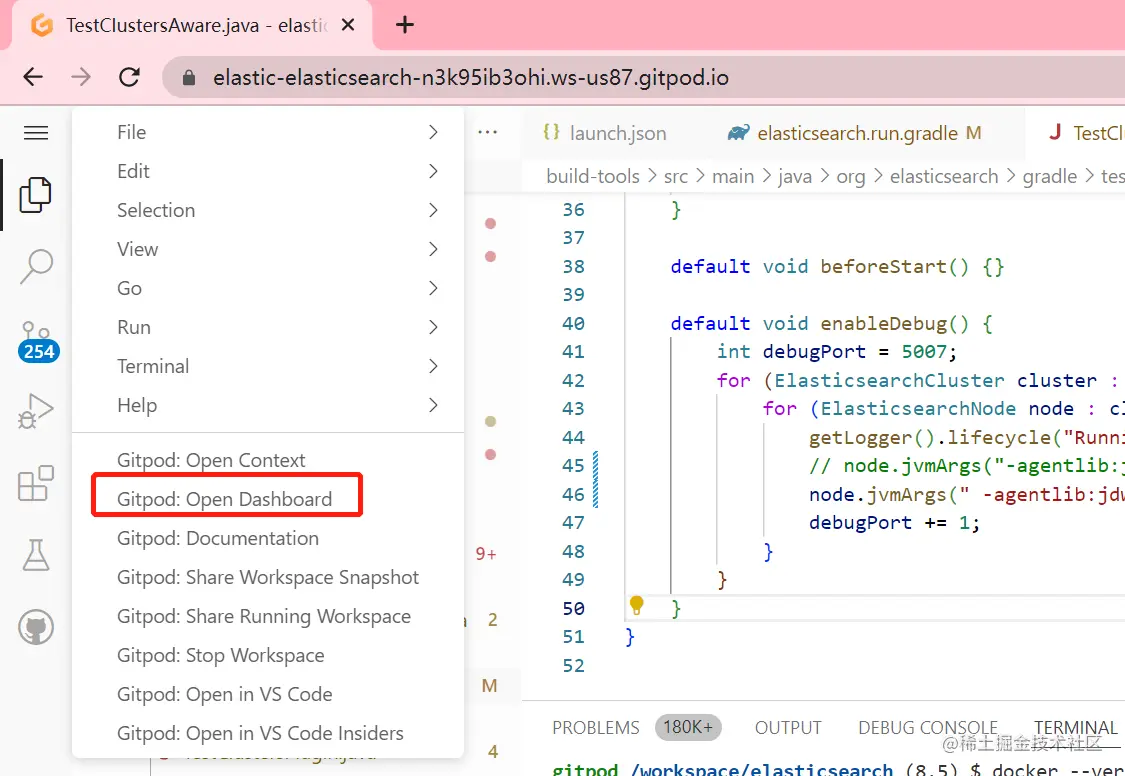Click the 180K+ problems count badge

tap(688, 727)
